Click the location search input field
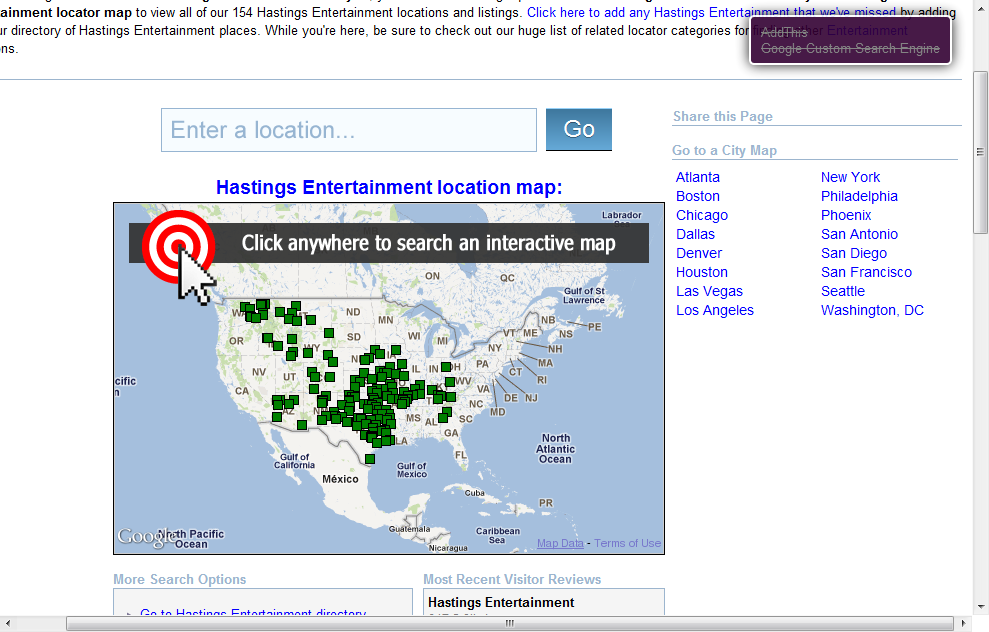The width and height of the screenshot is (989, 632). [x=349, y=130]
